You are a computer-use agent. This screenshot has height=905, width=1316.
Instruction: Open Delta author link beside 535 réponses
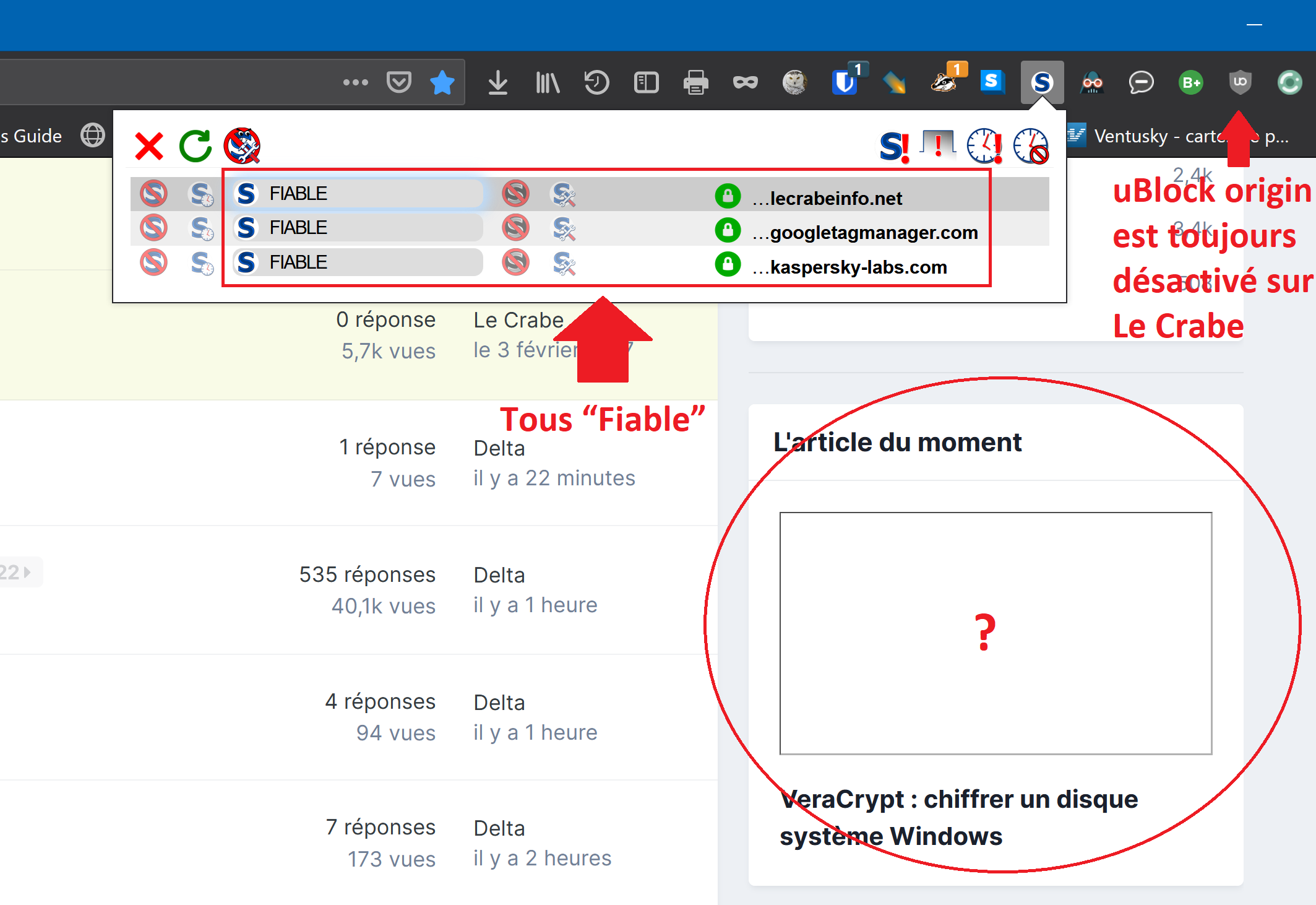[499, 575]
